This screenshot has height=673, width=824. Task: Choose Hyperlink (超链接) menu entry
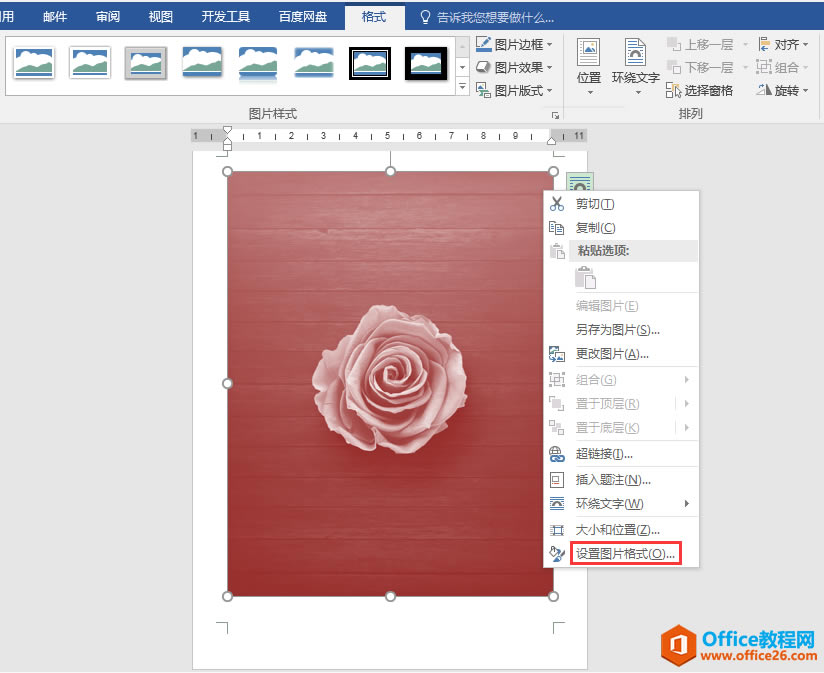click(x=621, y=454)
